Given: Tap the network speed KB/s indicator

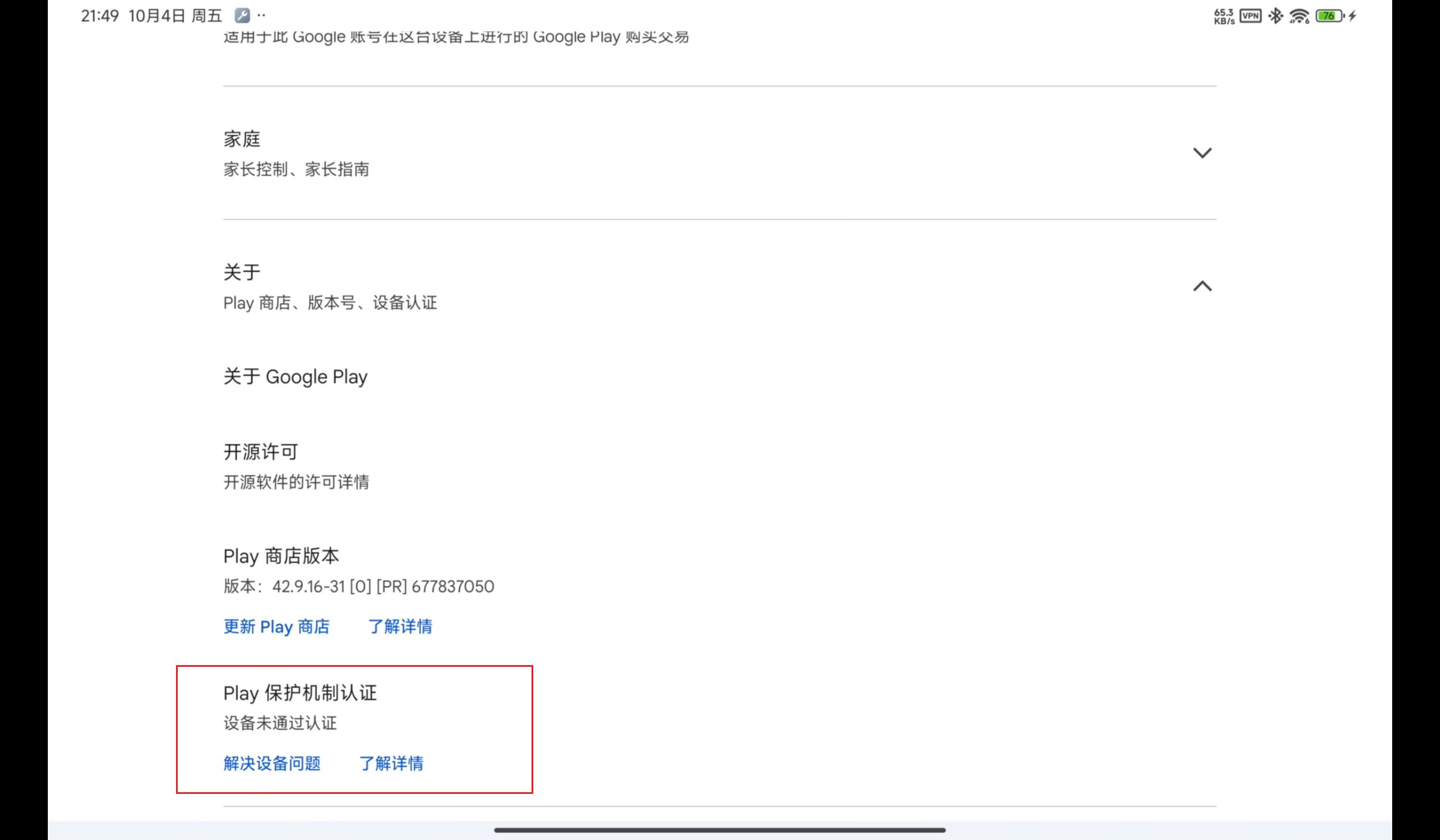Looking at the screenshot, I should pyautogui.click(x=1224, y=16).
